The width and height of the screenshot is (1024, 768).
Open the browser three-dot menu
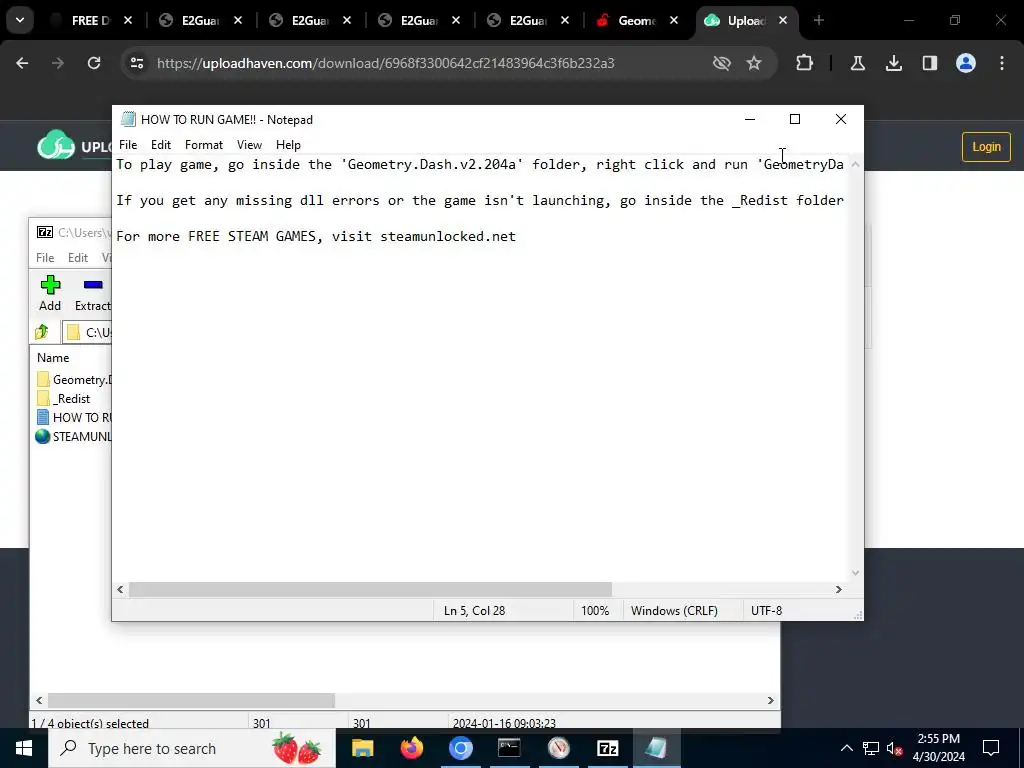(x=1002, y=63)
